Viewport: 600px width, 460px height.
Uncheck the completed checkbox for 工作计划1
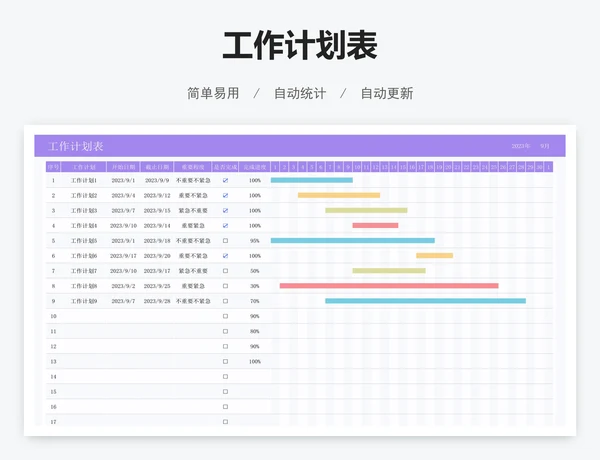coord(225,180)
